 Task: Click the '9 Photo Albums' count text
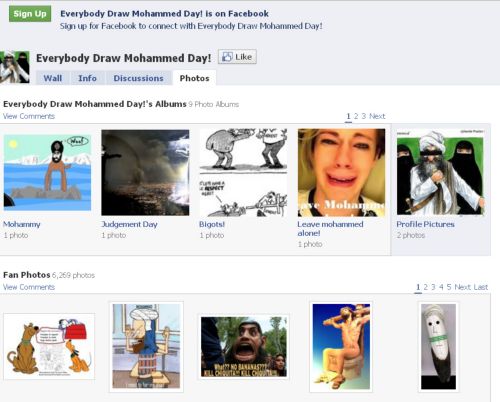tap(214, 104)
